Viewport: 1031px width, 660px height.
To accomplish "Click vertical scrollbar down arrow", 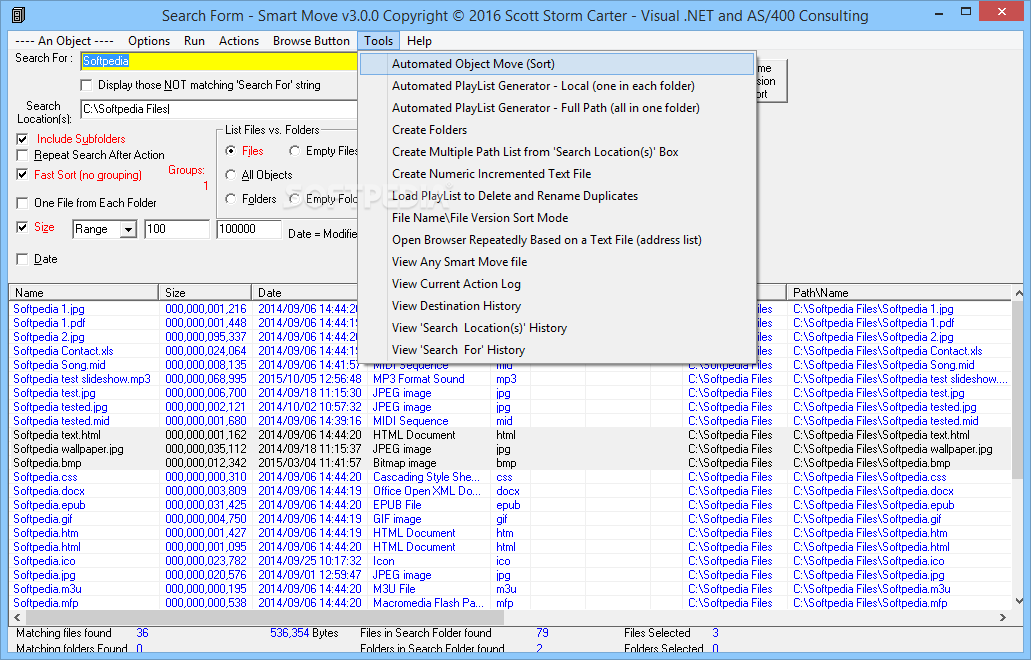I will 1019,600.
